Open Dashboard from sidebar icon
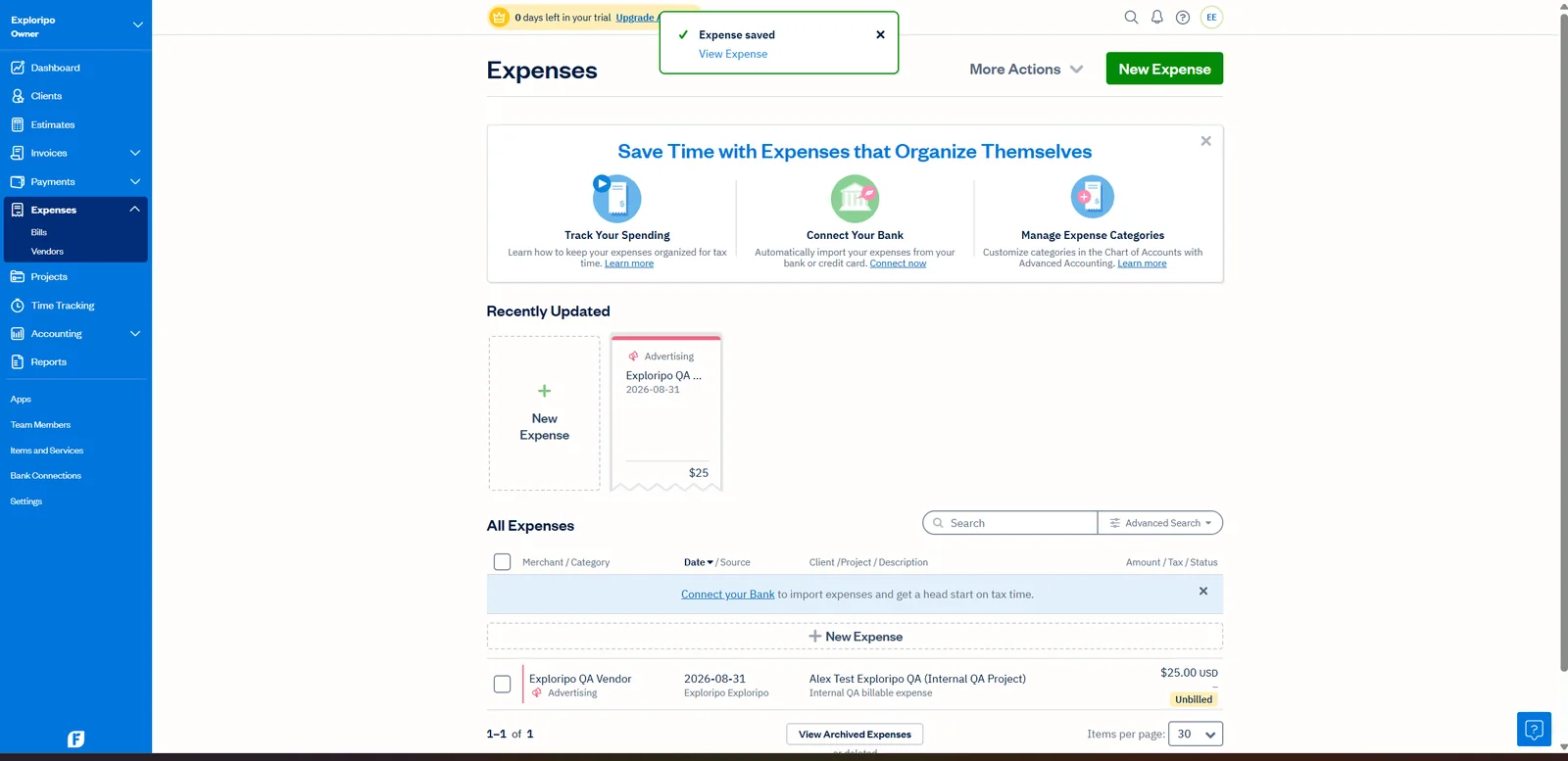The width and height of the screenshot is (1568, 761). pos(18,68)
